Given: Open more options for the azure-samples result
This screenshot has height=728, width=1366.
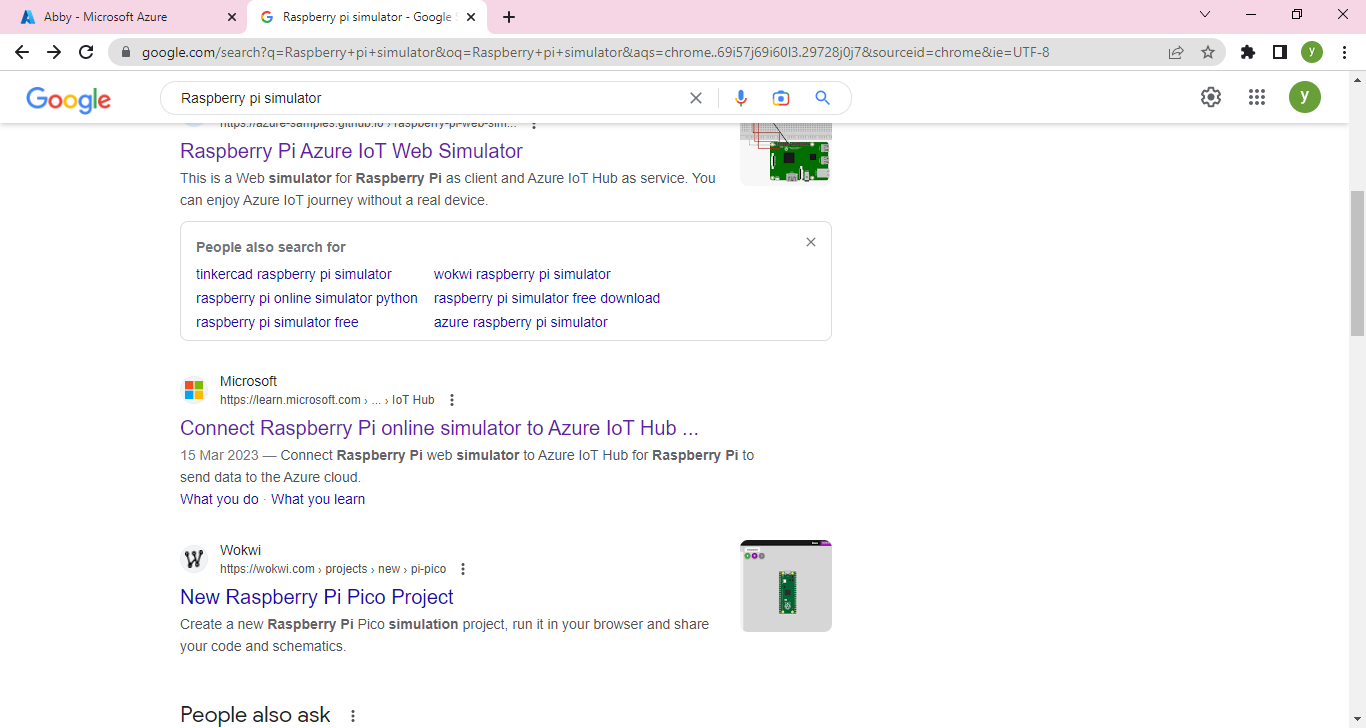Looking at the screenshot, I should pyautogui.click(x=534, y=125).
